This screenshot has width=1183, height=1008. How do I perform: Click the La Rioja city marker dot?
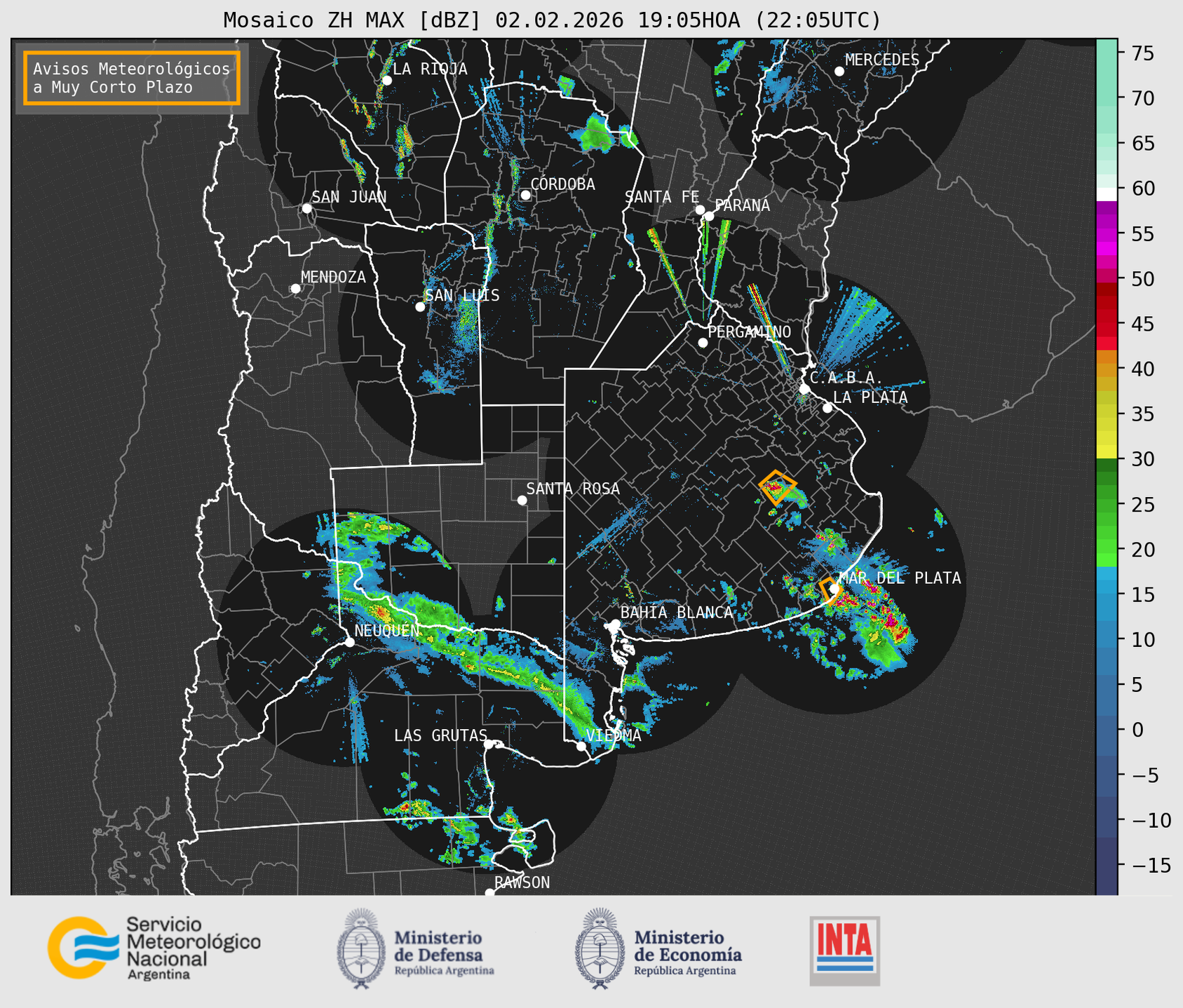coord(386,81)
